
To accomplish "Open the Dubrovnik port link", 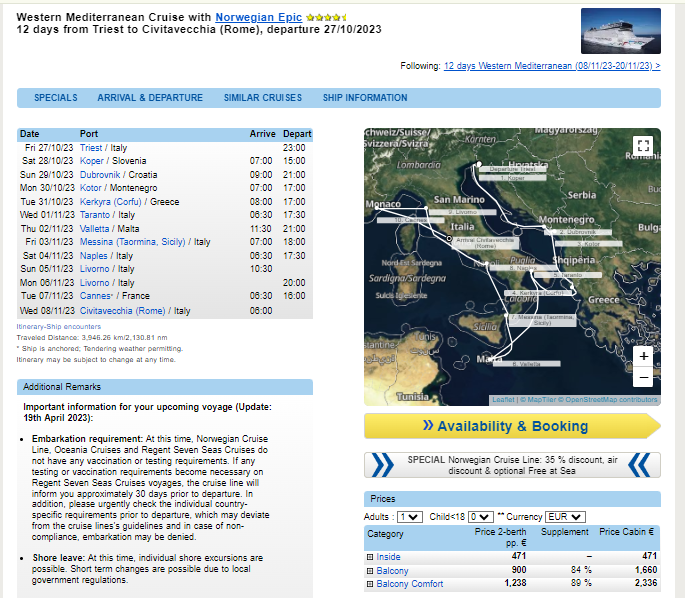I will click(x=100, y=175).
